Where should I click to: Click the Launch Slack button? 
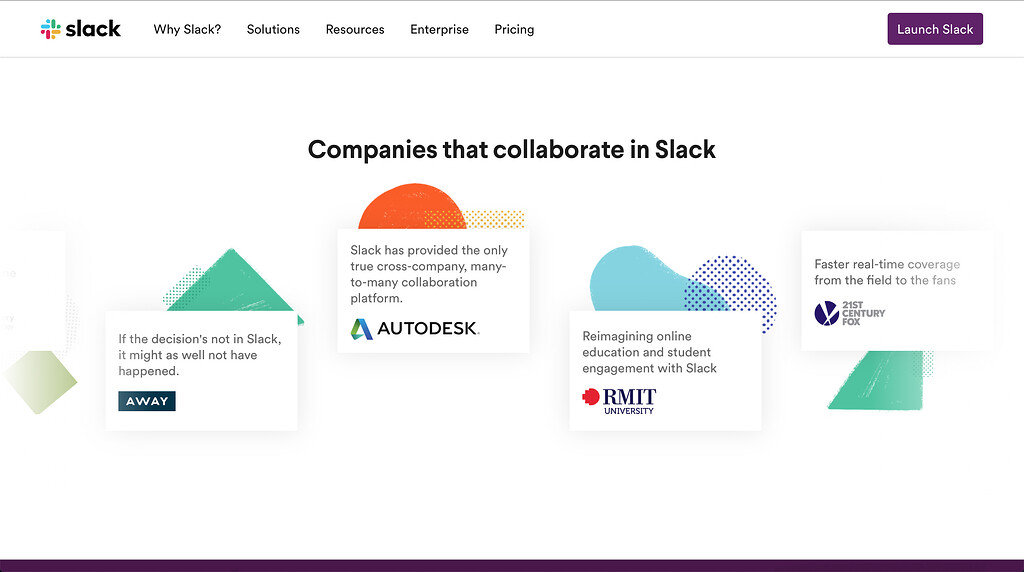click(935, 29)
